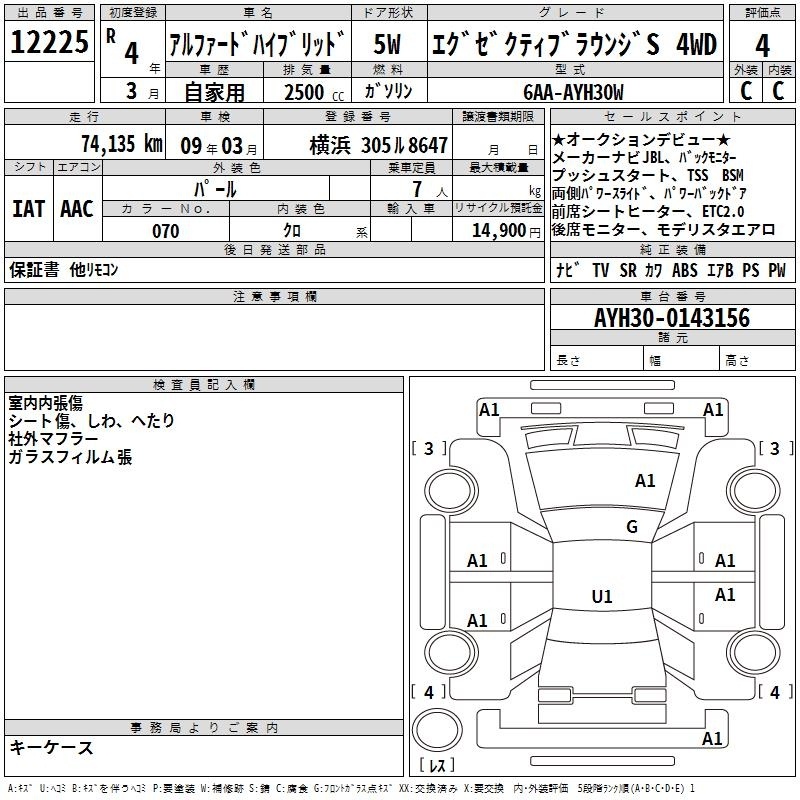The width and height of the screenshot is (800, 800).
Task: Select the A1 marker on the hood
Action: 645,481
